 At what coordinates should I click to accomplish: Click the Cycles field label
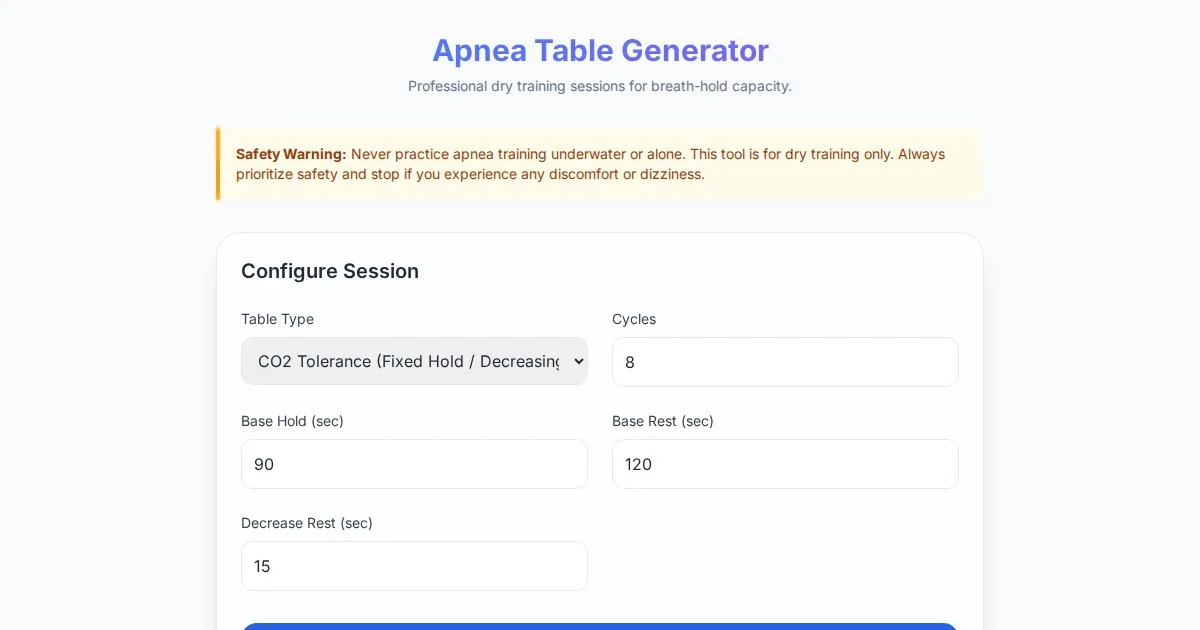coord(634,319)
